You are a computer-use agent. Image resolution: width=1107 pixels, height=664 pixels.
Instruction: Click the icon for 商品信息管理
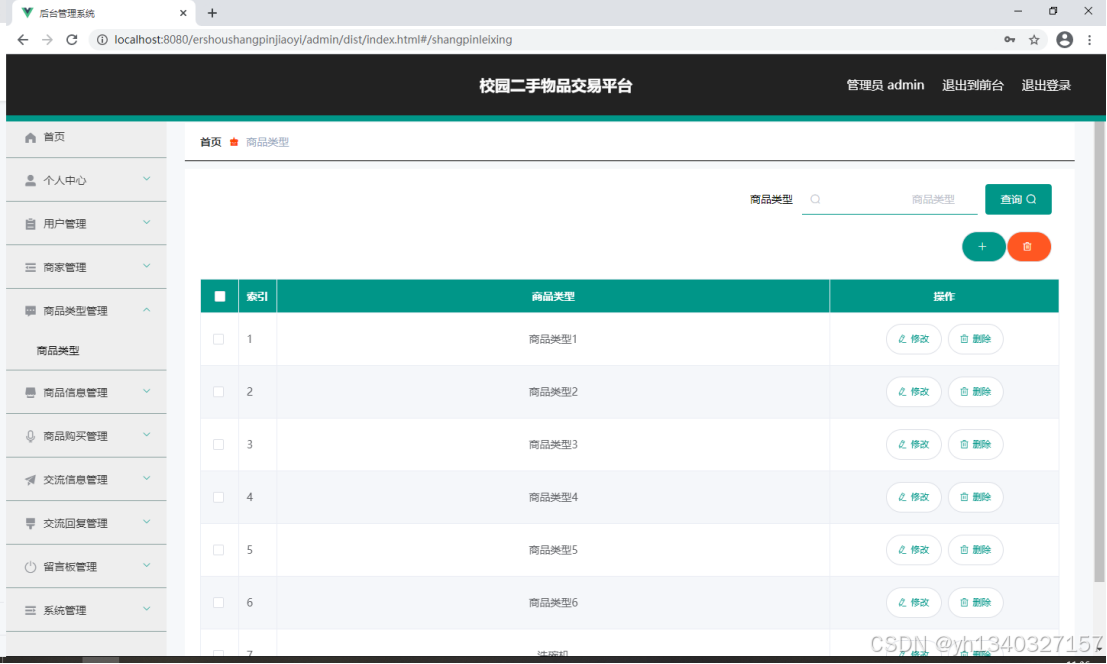click(30, 392)
